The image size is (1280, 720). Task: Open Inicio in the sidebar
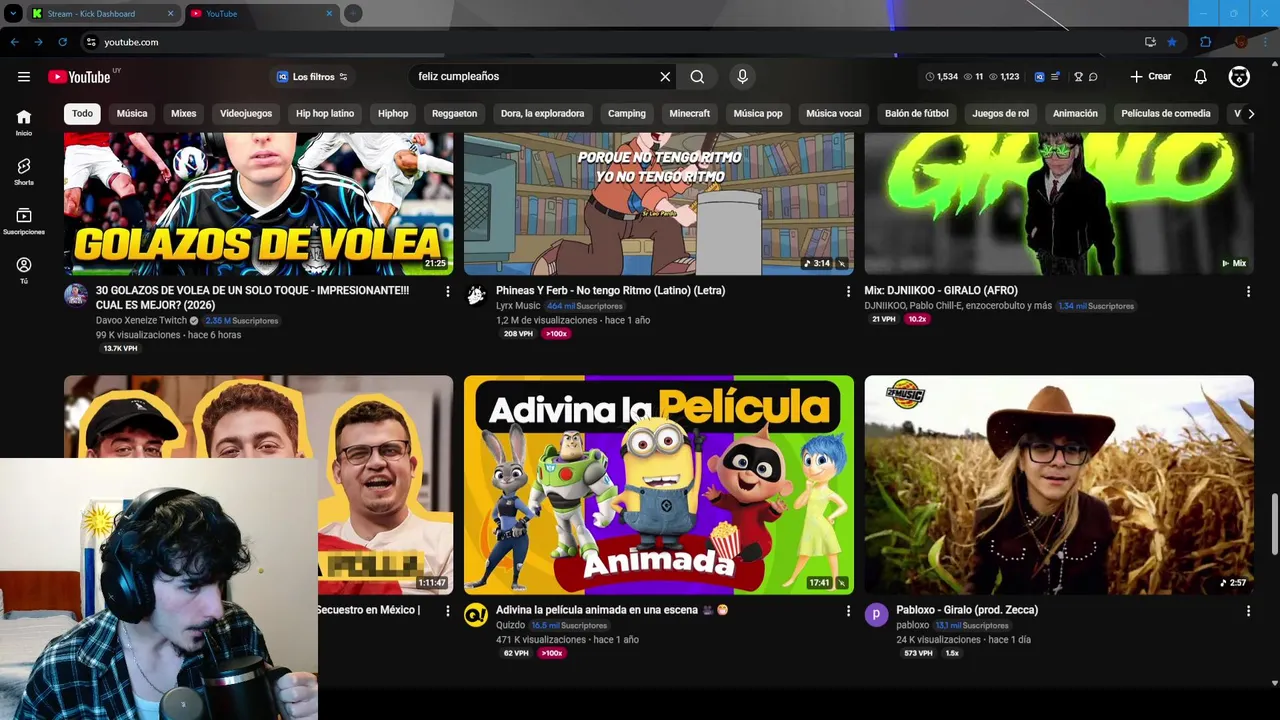pos(24,122)
